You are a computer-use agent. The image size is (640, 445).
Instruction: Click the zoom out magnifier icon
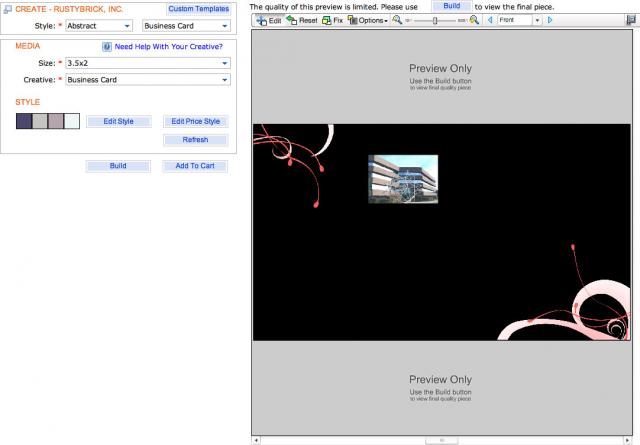point(397,20)
